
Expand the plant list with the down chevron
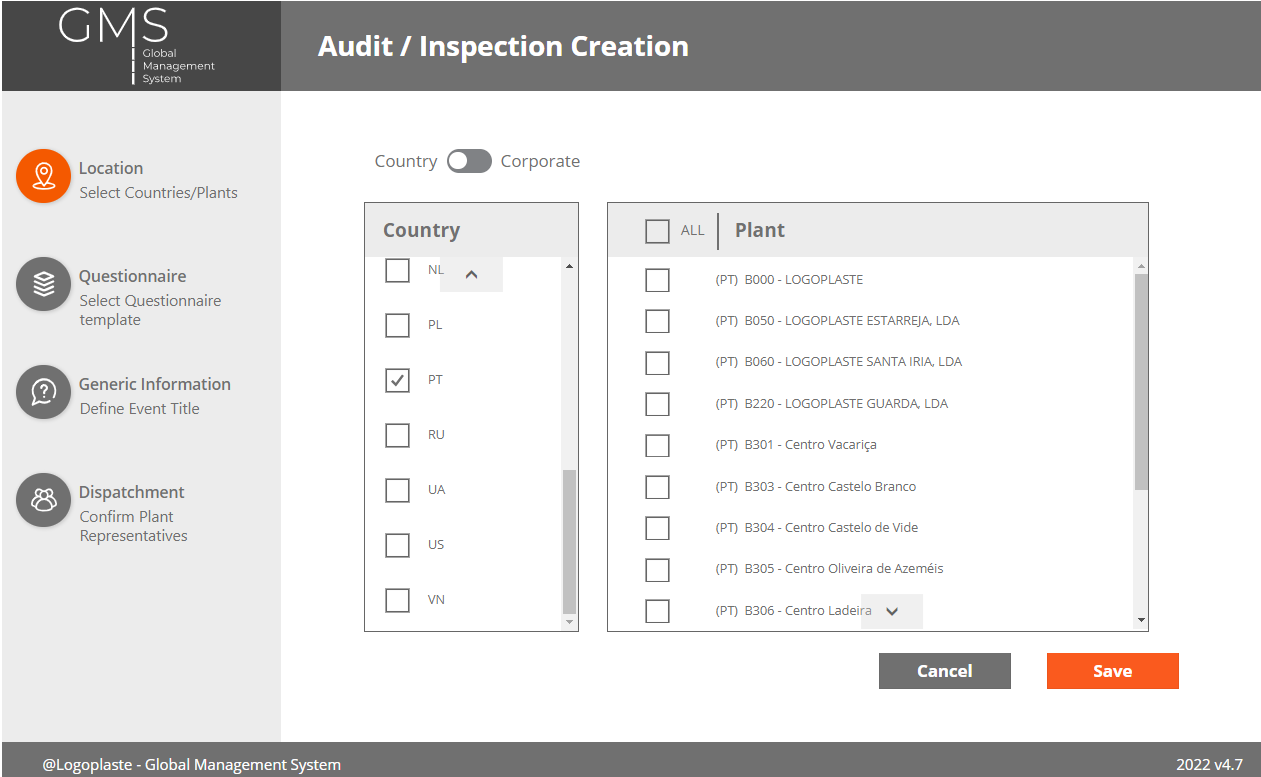890,611
